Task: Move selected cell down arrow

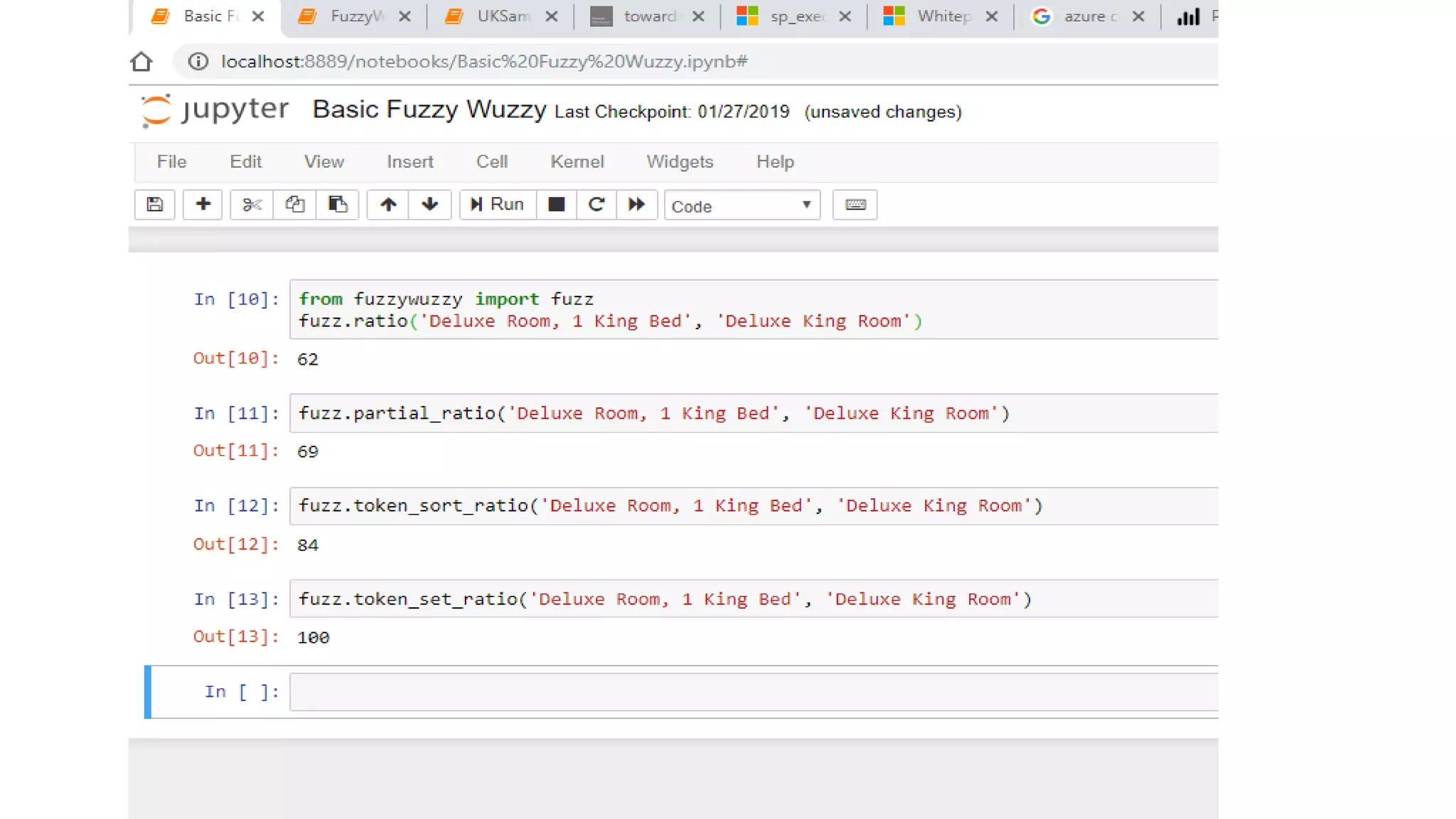Action: (x=429, y=205)
